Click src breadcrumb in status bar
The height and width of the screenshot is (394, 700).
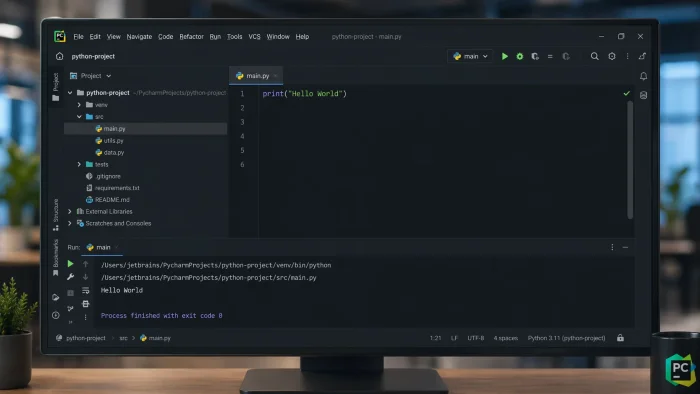pos(124,338)
